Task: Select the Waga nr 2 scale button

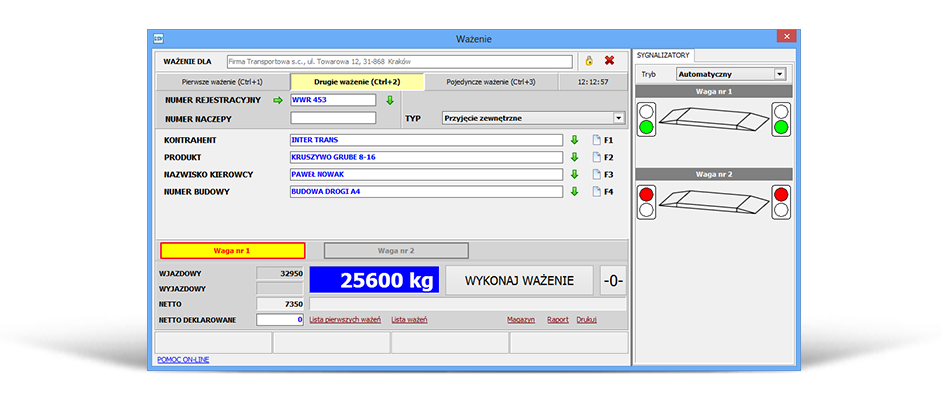Action: point(396,250)
